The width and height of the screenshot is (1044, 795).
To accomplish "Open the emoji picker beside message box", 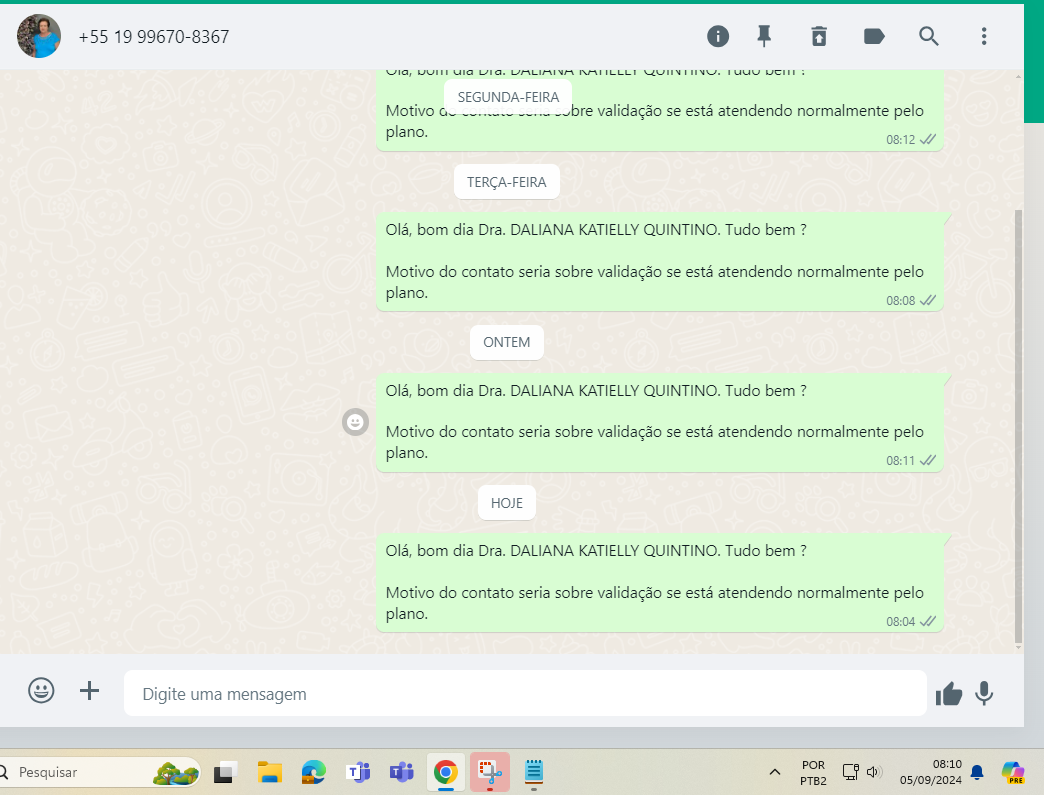I will coord(41,691).
